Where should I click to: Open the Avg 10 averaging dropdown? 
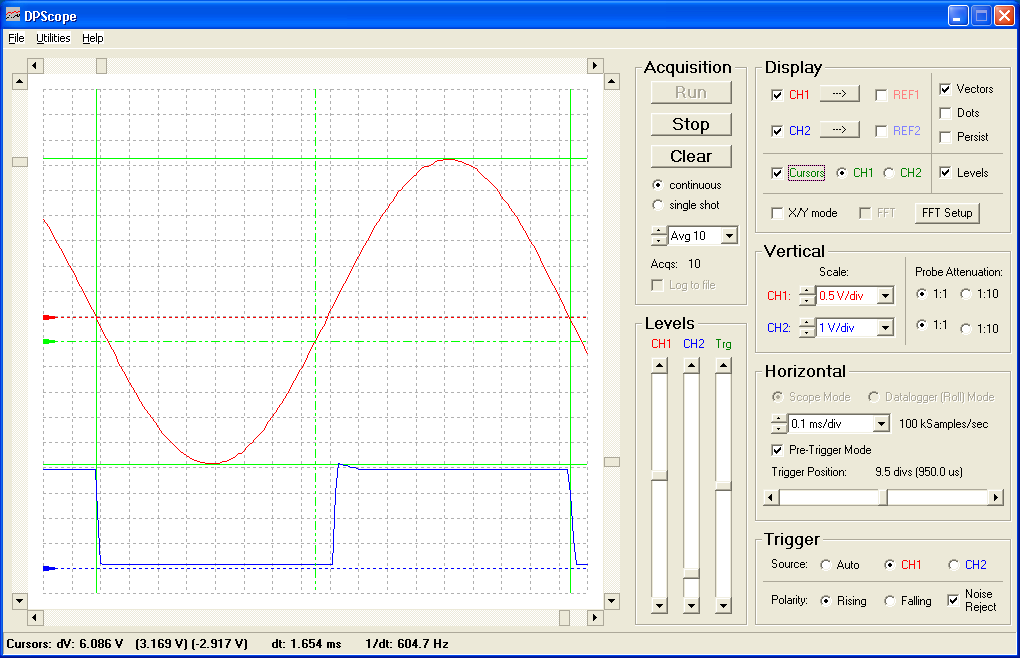tap(728, 235)
